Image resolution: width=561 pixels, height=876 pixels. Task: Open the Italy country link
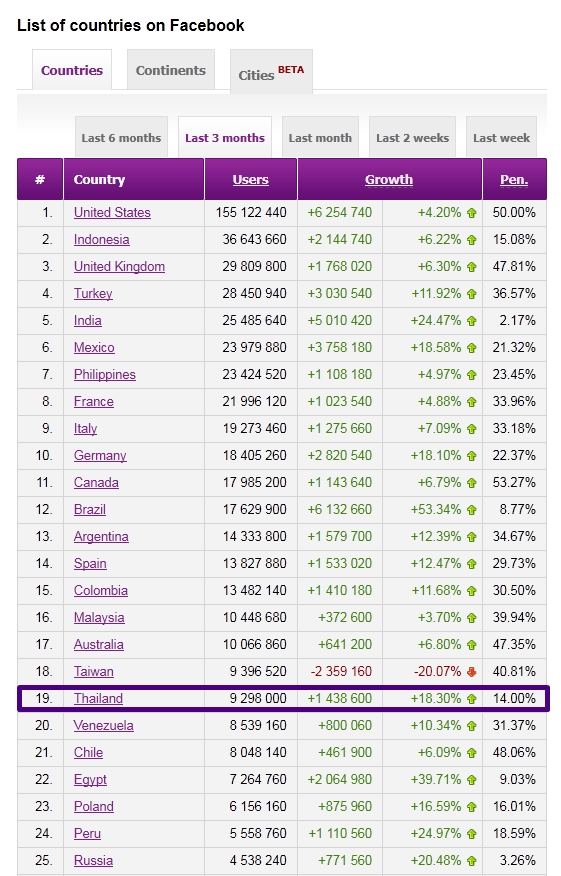[85, 428]
